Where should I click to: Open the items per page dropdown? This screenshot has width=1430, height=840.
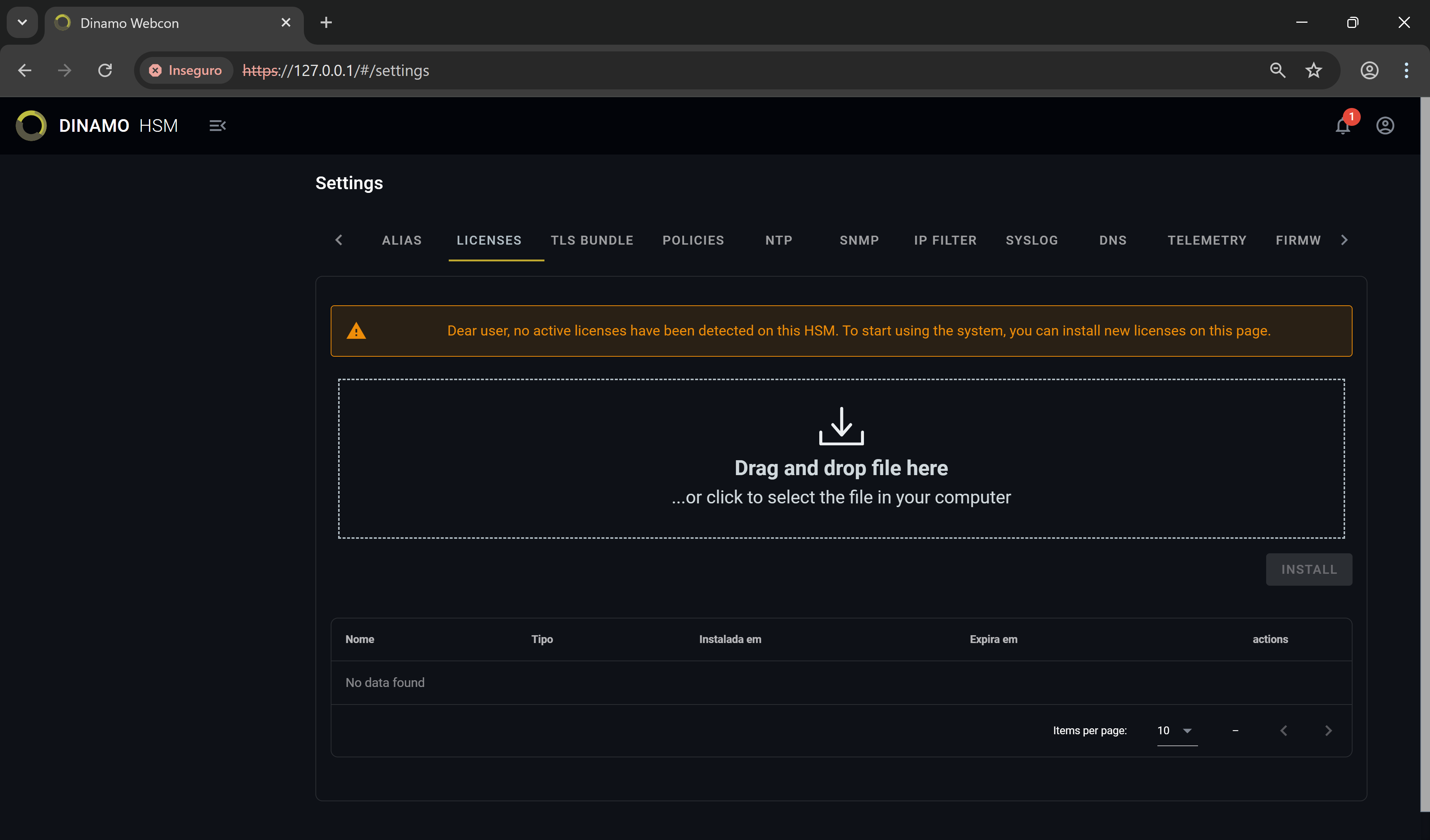tap(1177, 731)
